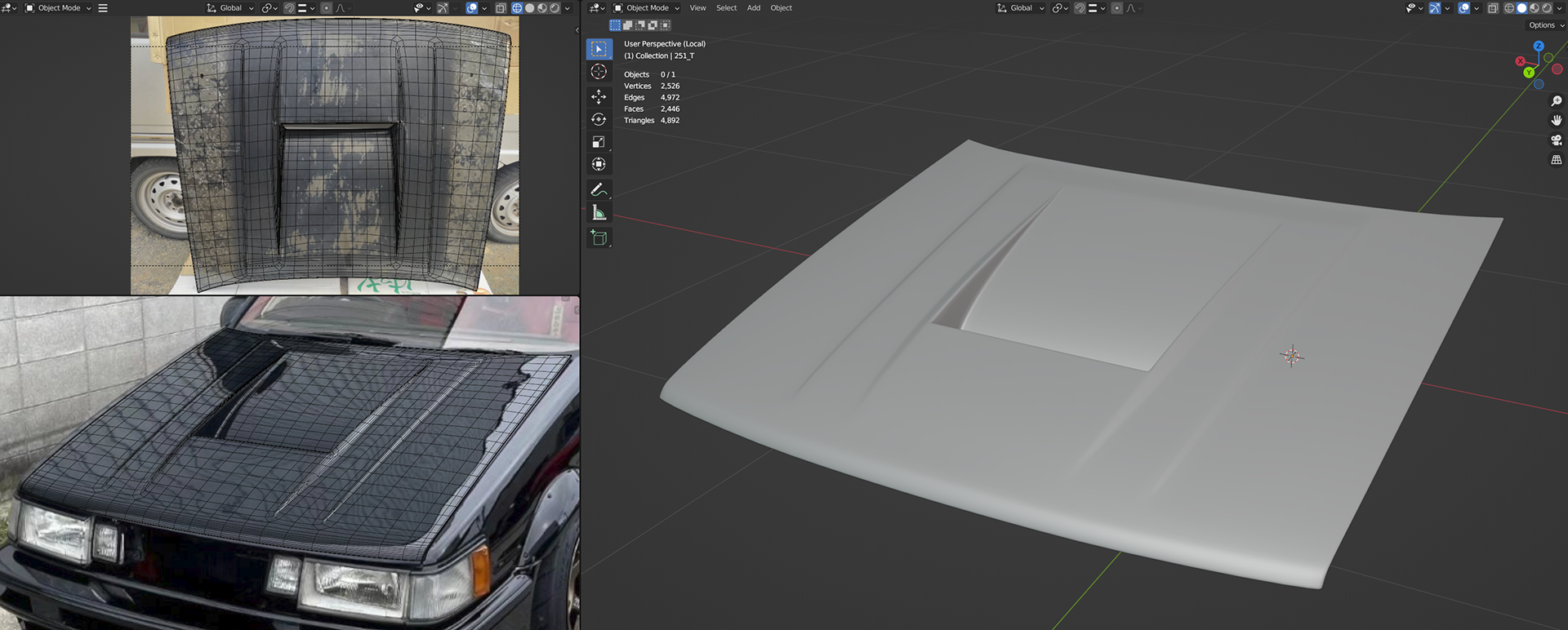Switch right viewport to Solid shading
Image resolution: width=1568 pixels, height=630 pixels.
1521,8
